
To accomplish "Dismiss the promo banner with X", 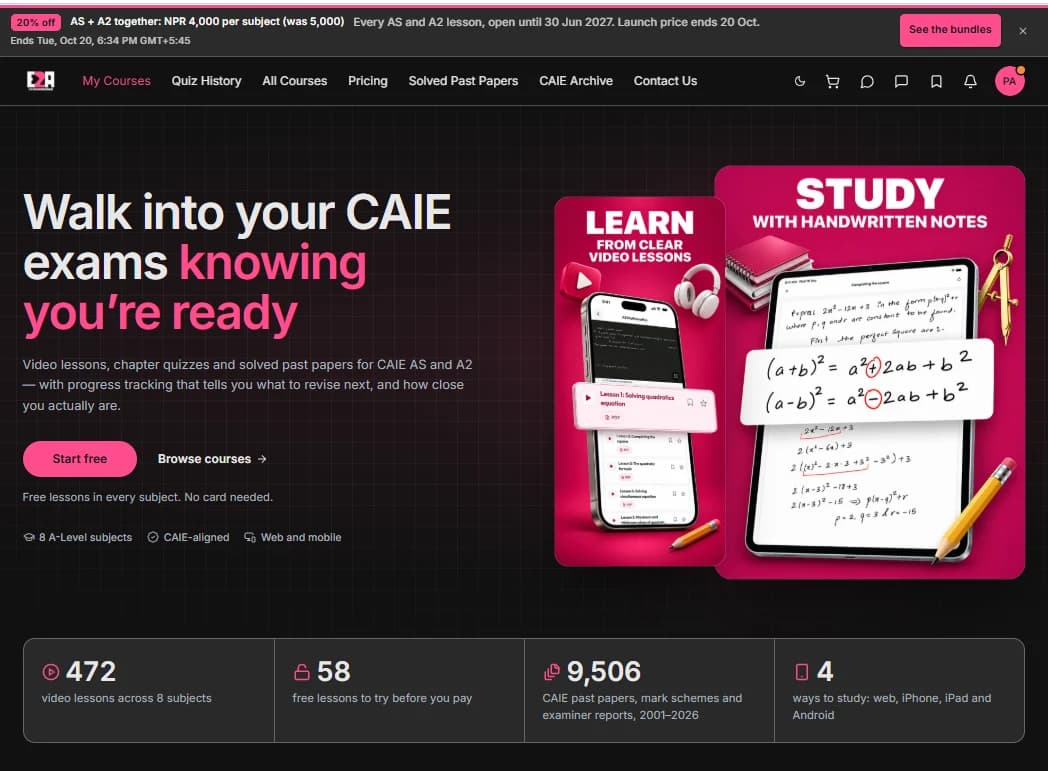I will click(1023, 31).
